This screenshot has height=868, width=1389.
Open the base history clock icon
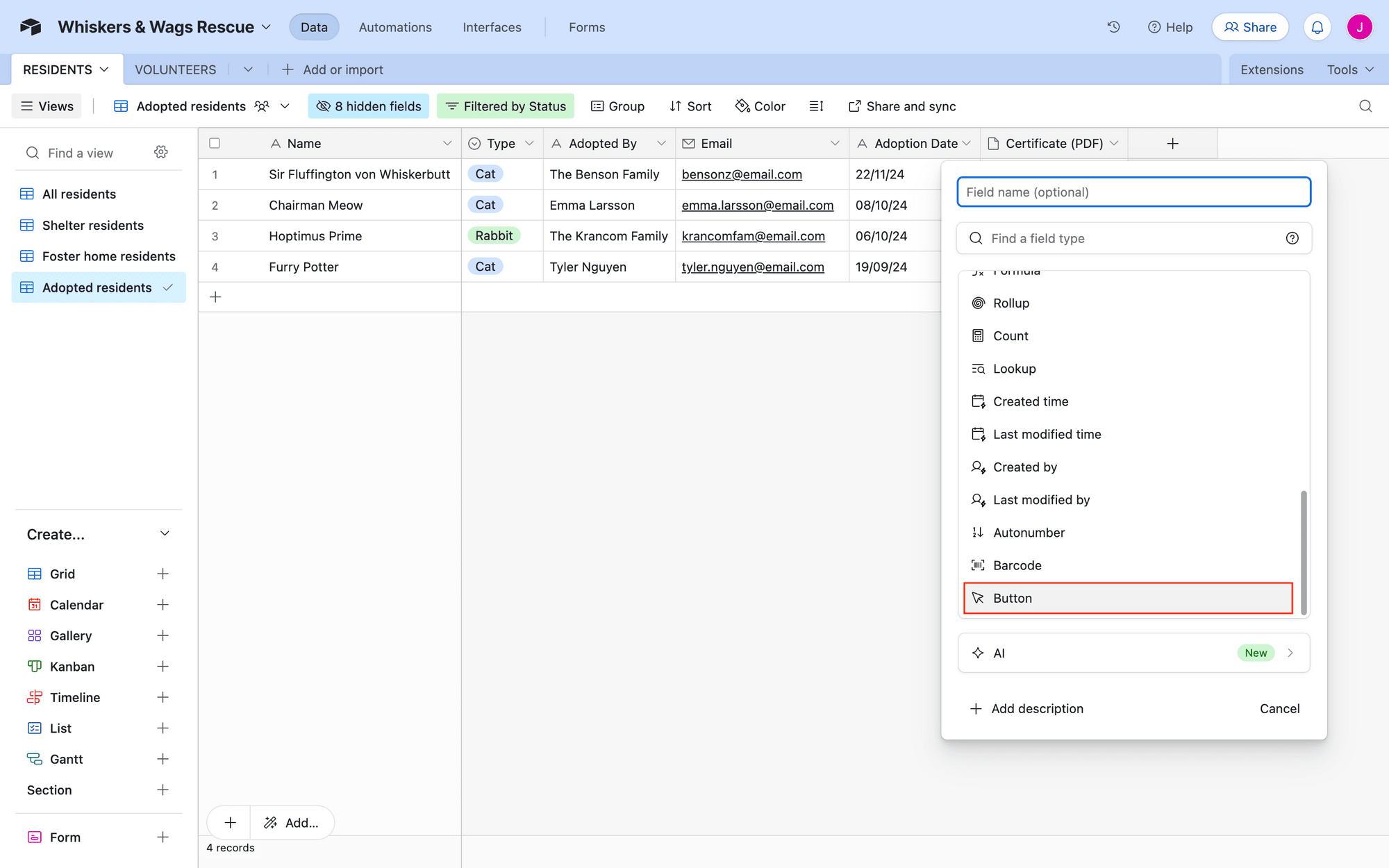tap(1113, 26)
